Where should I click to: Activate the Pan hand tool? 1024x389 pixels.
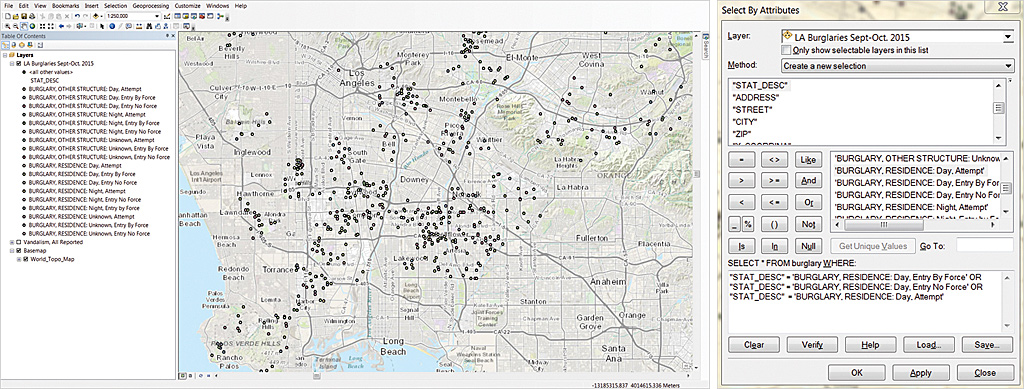(x=24, y=26)
